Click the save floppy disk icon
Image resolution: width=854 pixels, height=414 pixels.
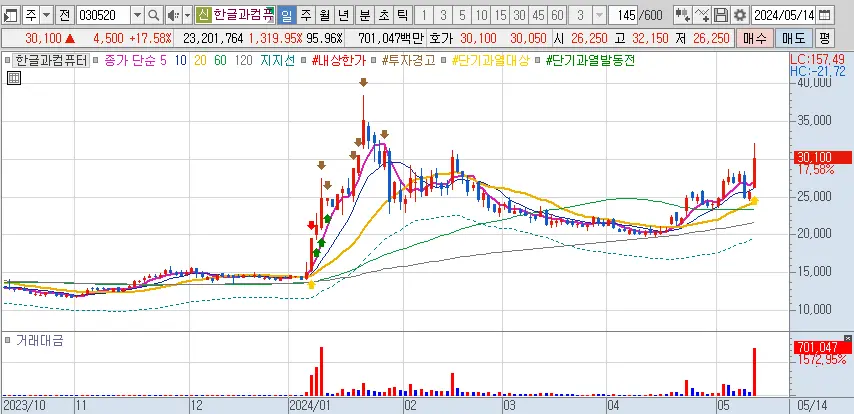pyautogui.click(x=721, y=15)
